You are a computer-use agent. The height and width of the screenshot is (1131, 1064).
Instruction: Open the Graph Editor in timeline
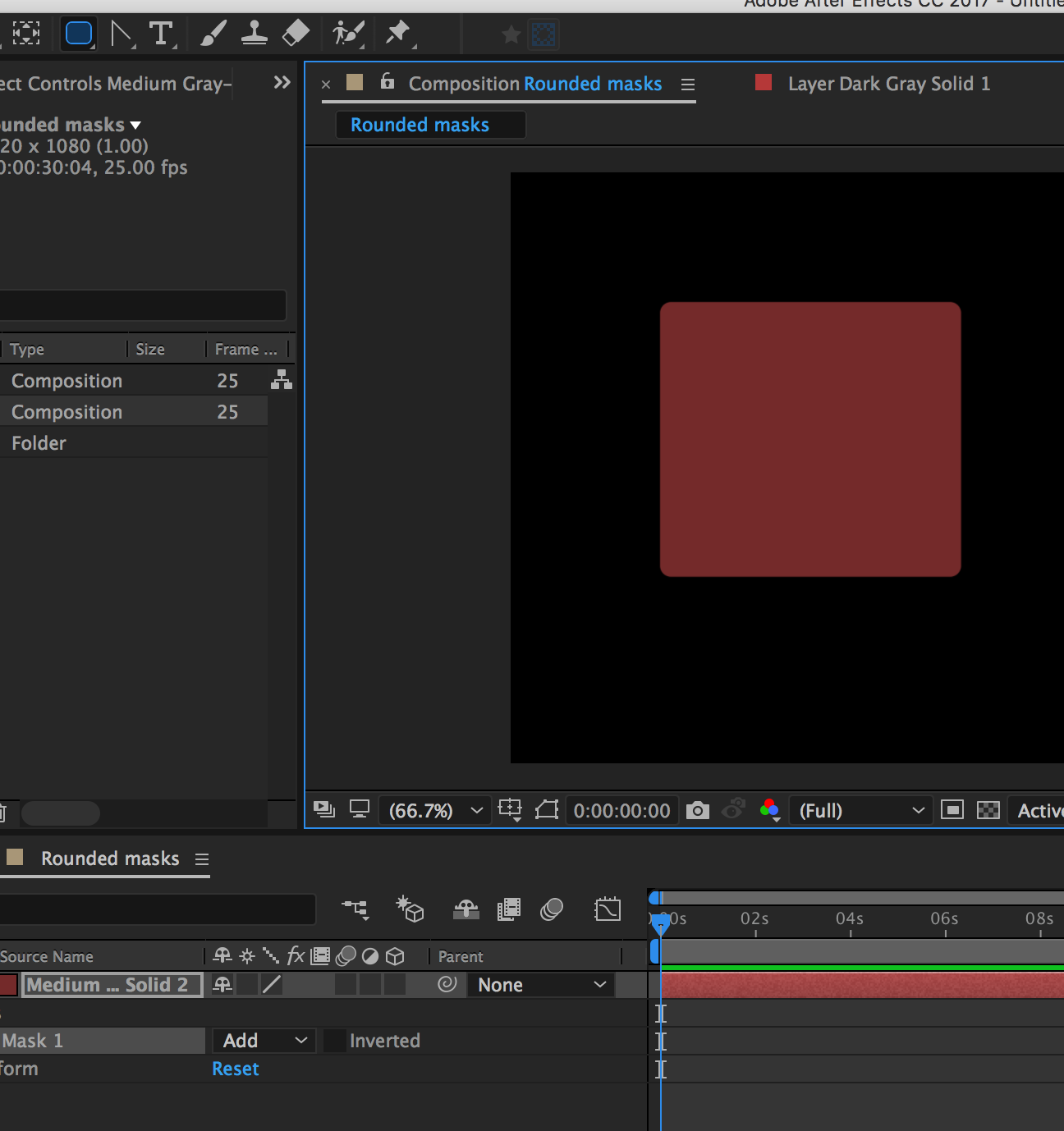coord(608,909)
